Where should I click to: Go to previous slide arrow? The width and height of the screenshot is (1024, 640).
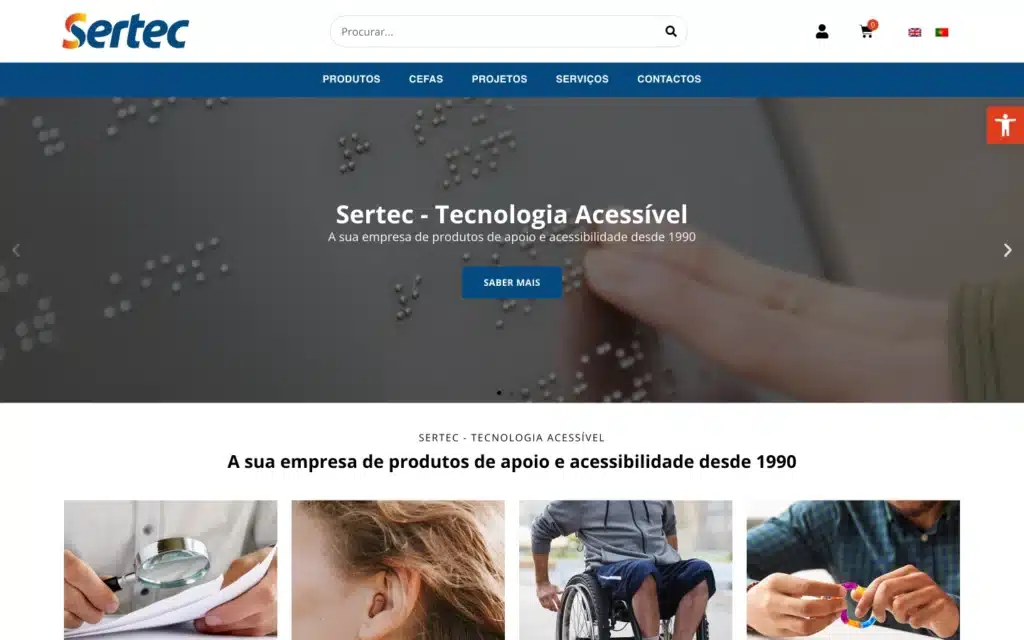click(16, 250)
